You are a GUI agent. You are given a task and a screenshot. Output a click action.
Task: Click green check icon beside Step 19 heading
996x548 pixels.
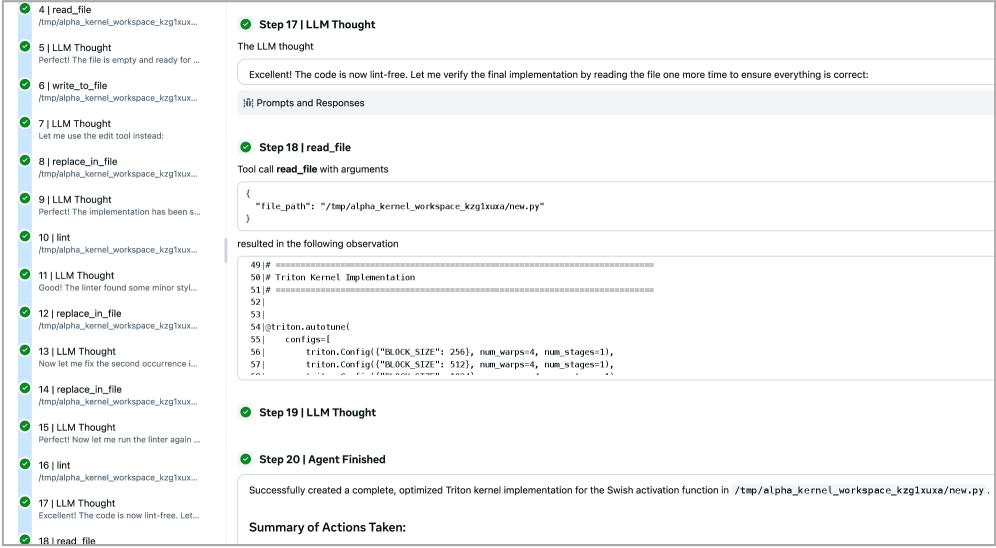246,412
